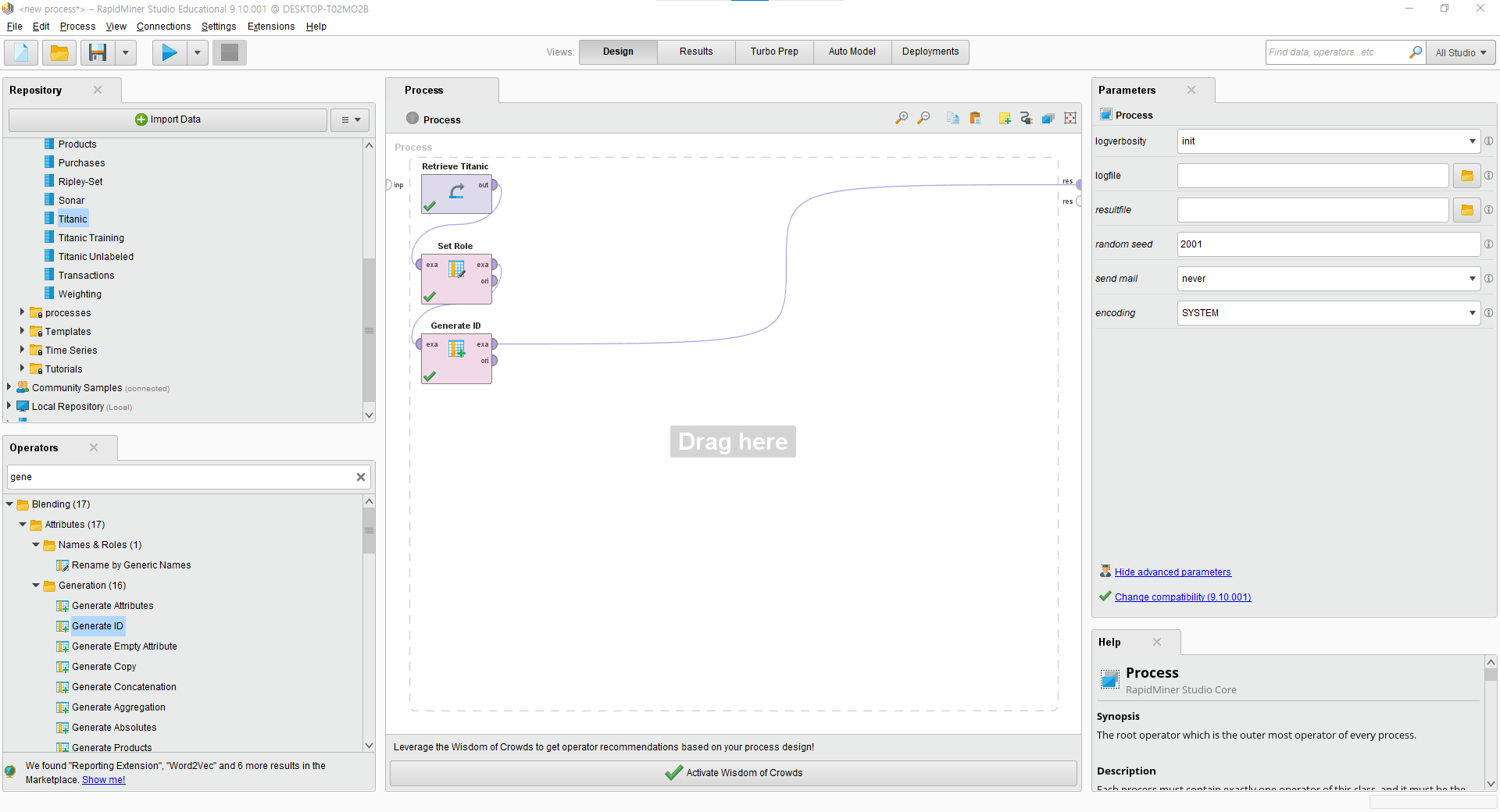1500x812 pixels.
Task: Expand the processes folder in the Repository
Action: tap(22, 312)
